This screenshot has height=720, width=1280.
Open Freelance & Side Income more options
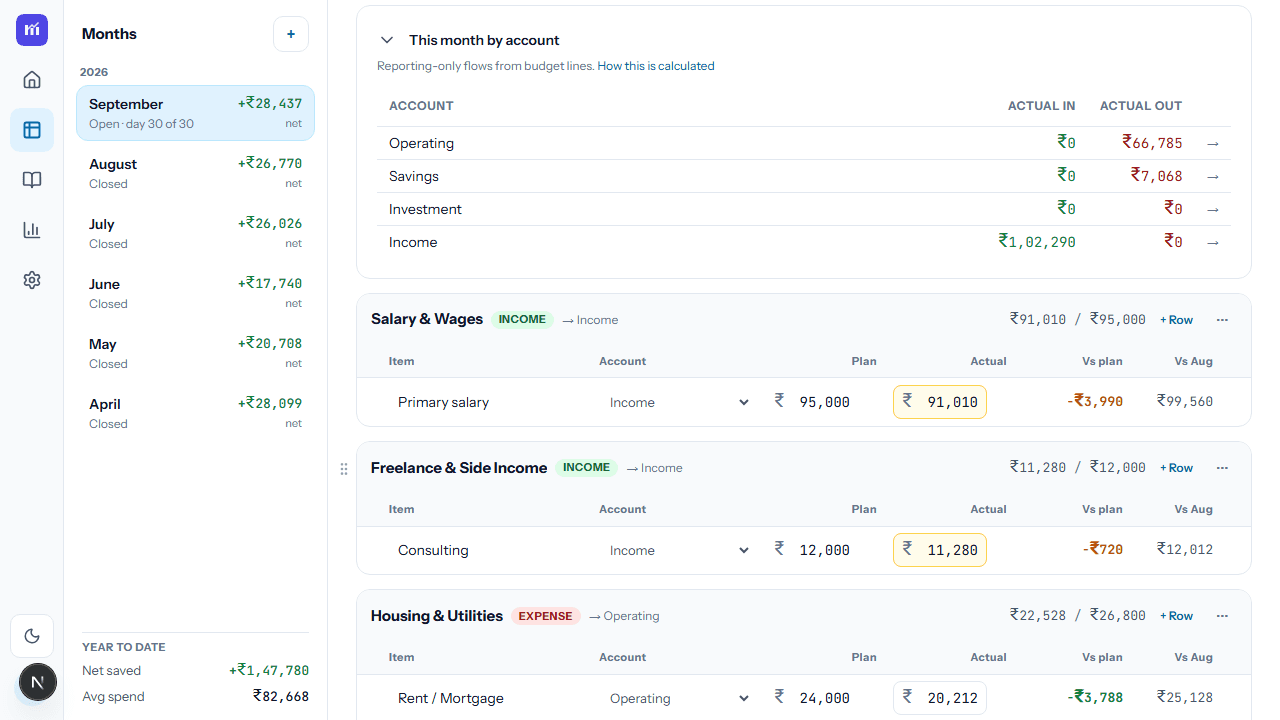coord(1222,468)
